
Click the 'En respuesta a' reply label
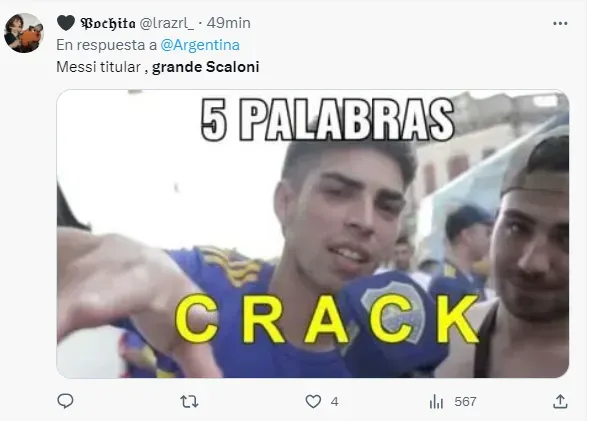click(x=106, y=45)
